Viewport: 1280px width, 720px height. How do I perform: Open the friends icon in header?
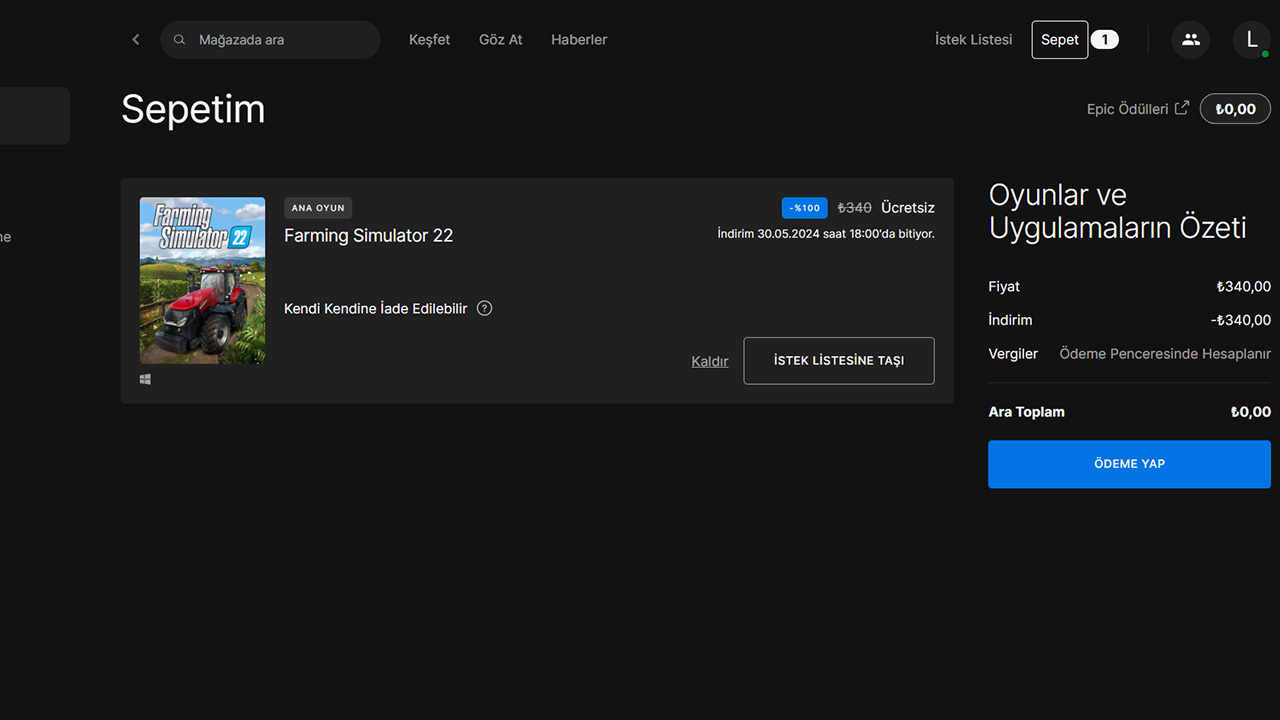point(1190,40)
